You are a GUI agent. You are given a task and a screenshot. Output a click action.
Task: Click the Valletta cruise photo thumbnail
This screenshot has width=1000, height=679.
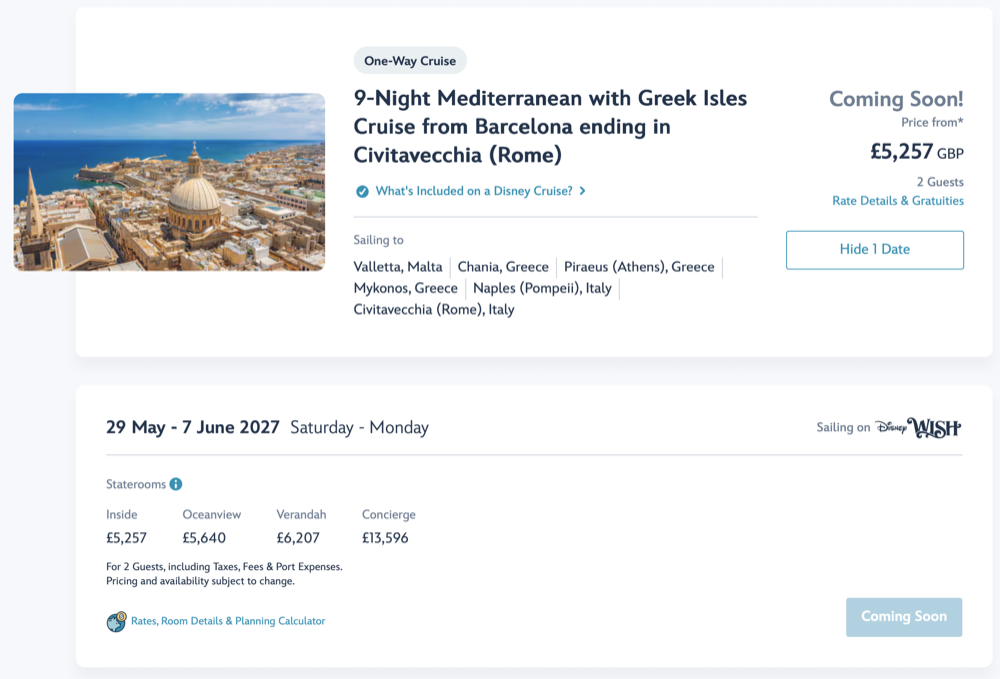coord(169,182)
